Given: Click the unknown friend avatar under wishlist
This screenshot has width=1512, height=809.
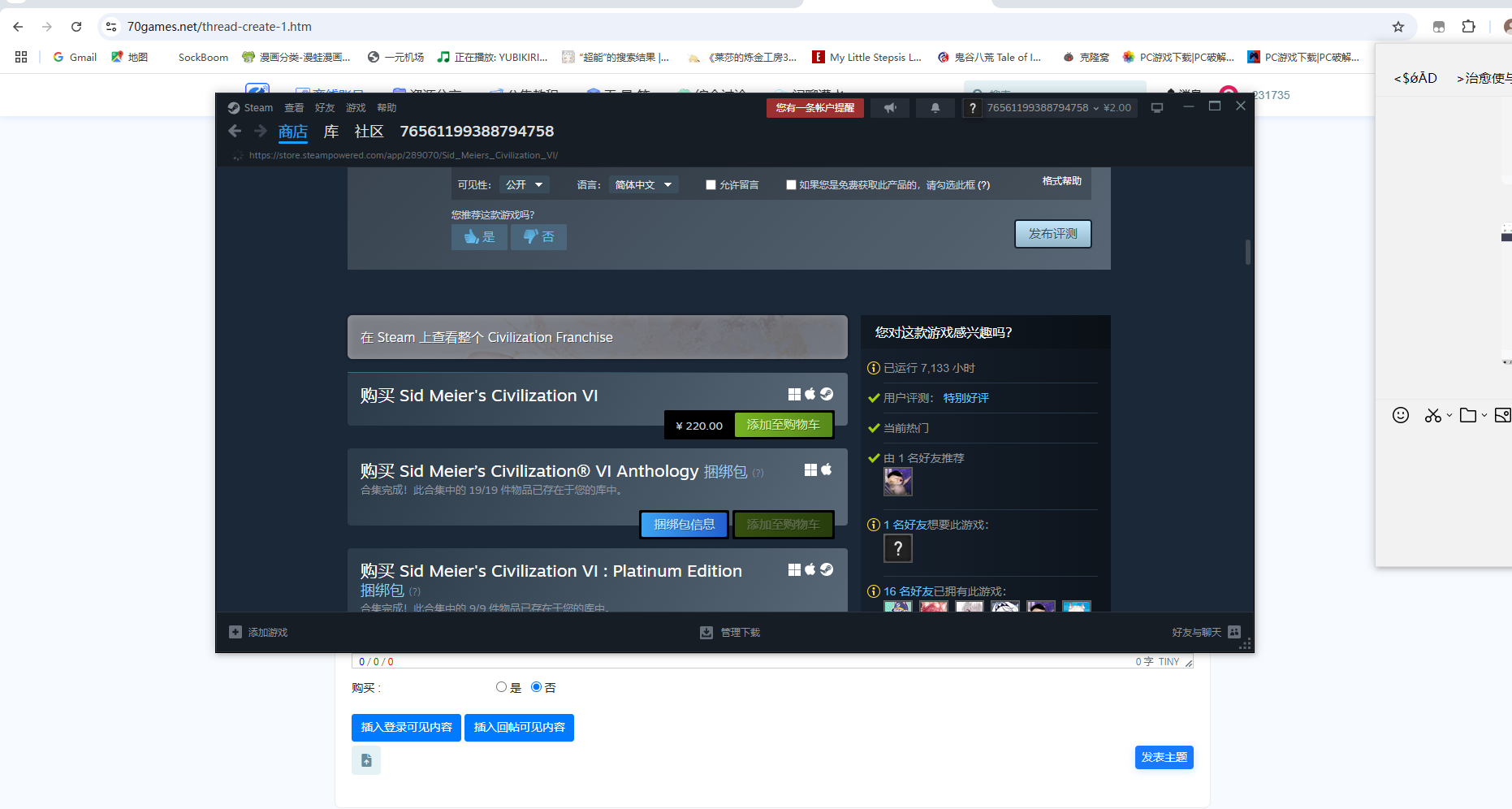Looking at the screenshot, I should 898,549.
